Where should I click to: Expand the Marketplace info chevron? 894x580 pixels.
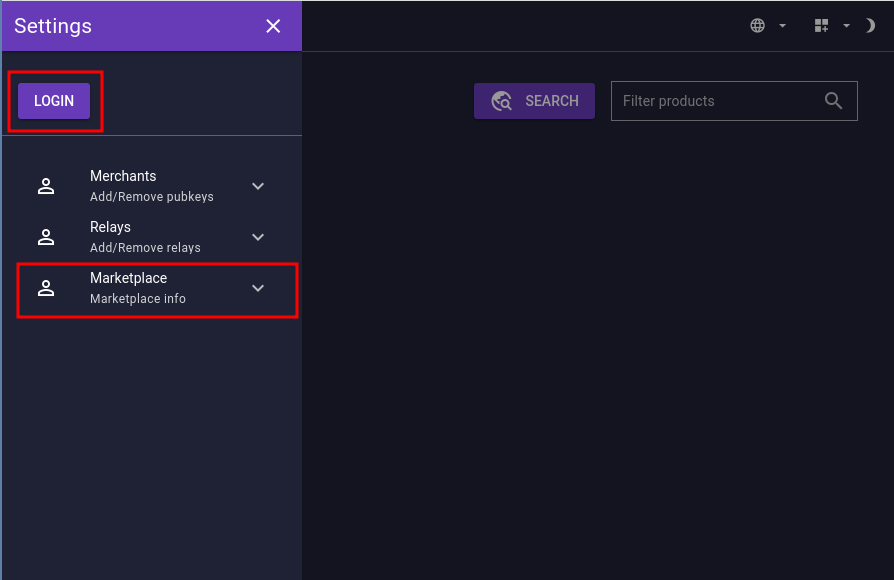point(258,288)
